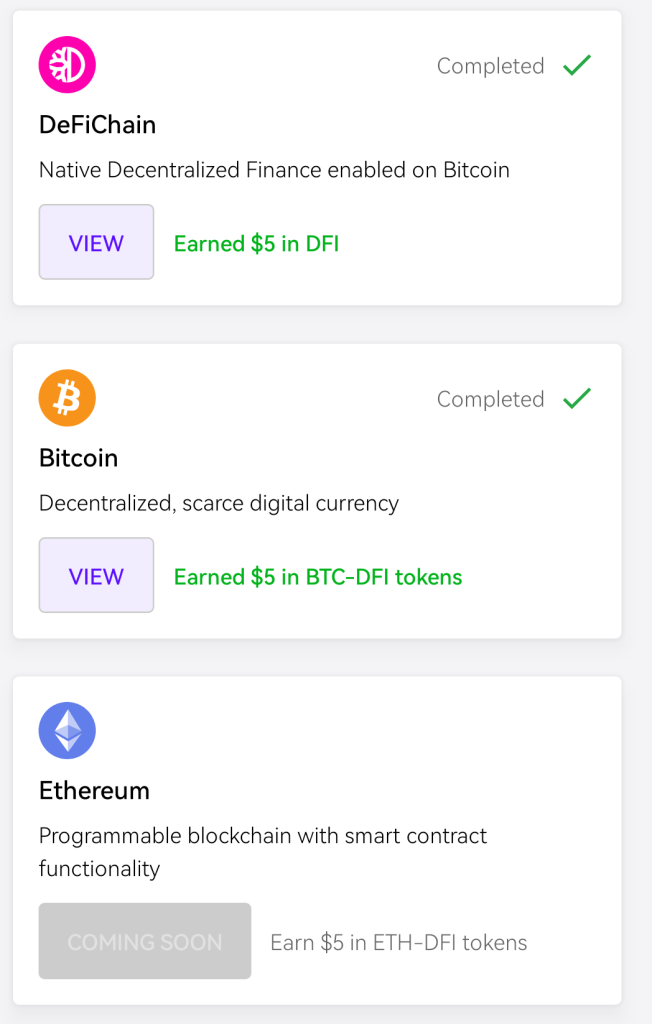The image size is (652, 1024).
Task: Click the blue Ethereum diamond icon
Action: click(67, 730)
